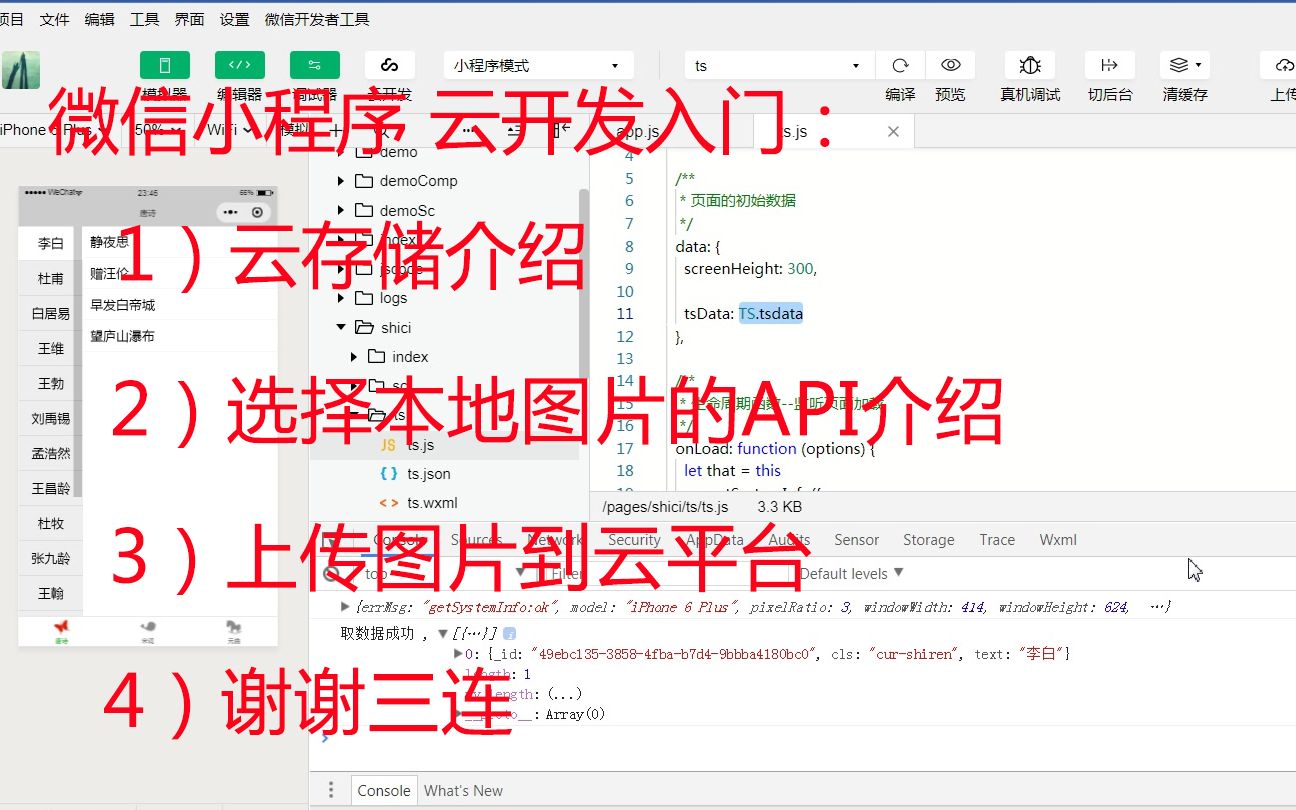This screenshot has width=1296, height=810.
Task: Select poet 张九龄 in simulator list
Action: click(51, 558)
